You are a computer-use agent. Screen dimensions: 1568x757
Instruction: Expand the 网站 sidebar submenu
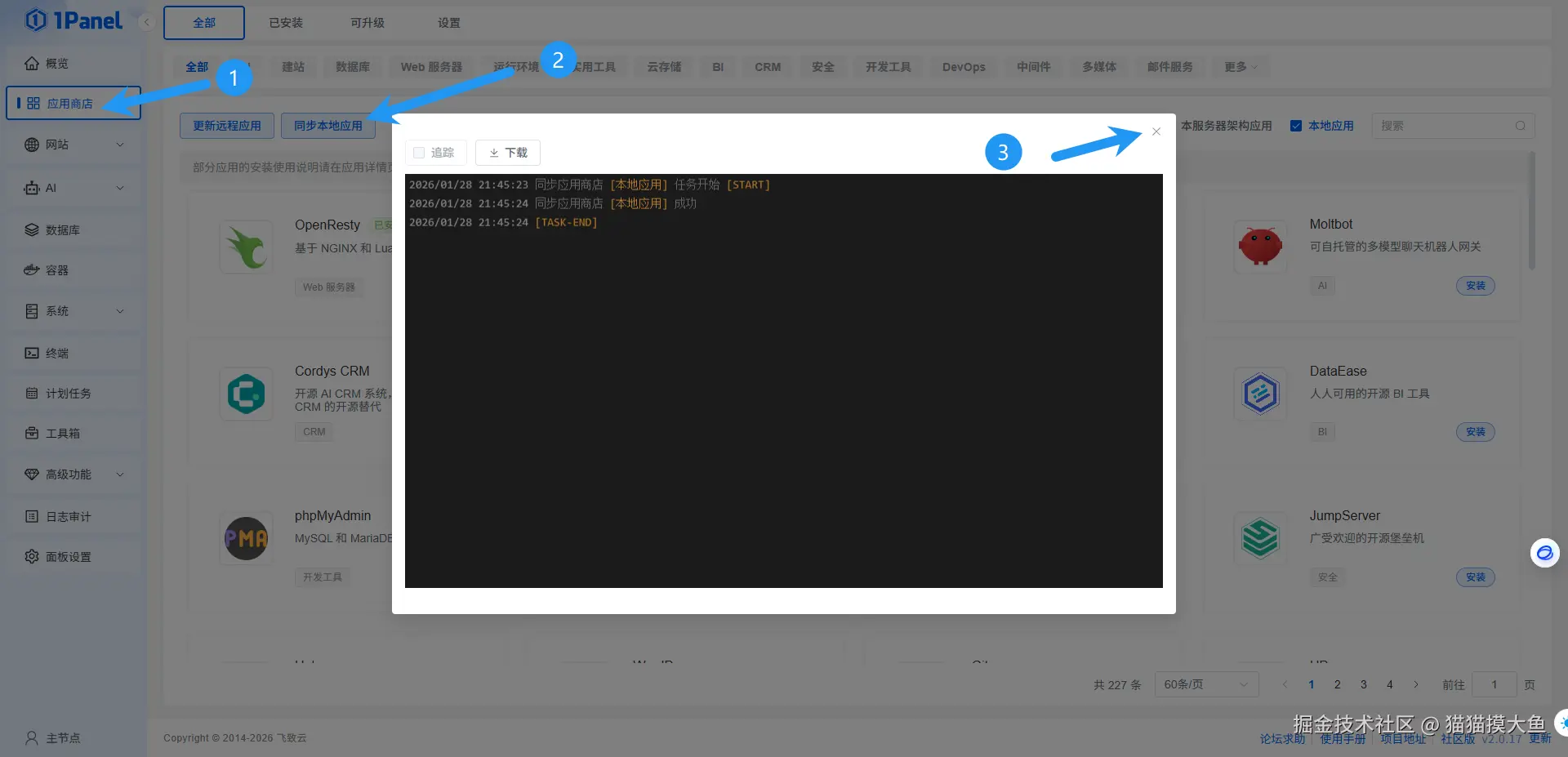[120, 145]
